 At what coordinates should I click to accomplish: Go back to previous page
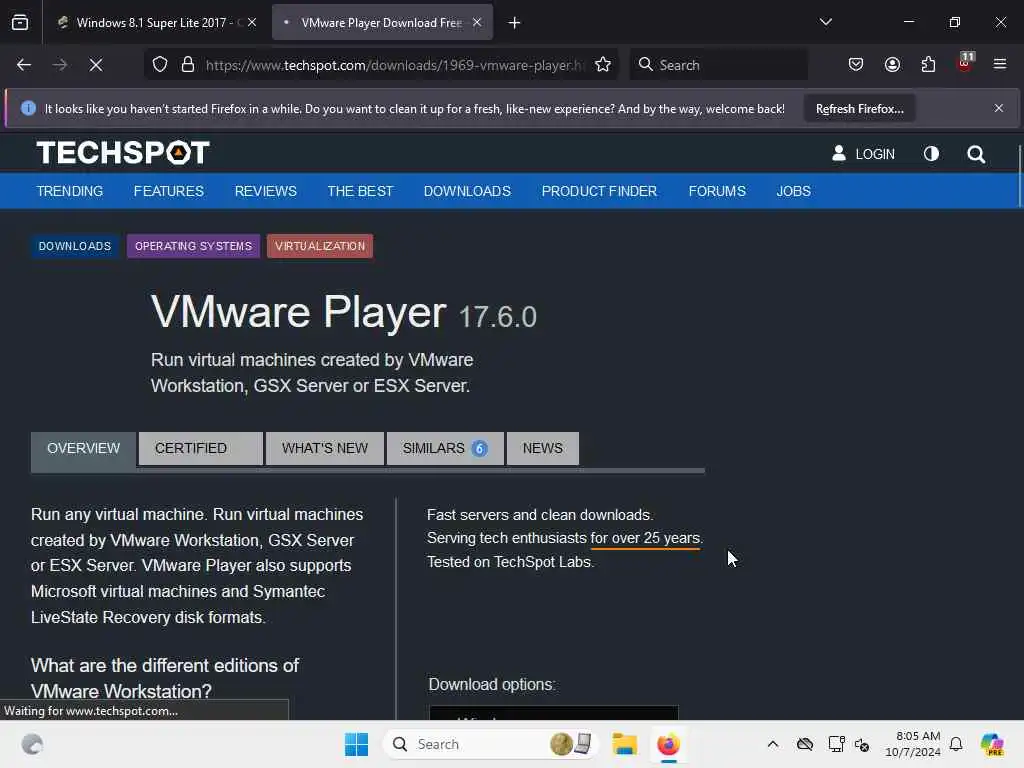[x=24, y=65]
